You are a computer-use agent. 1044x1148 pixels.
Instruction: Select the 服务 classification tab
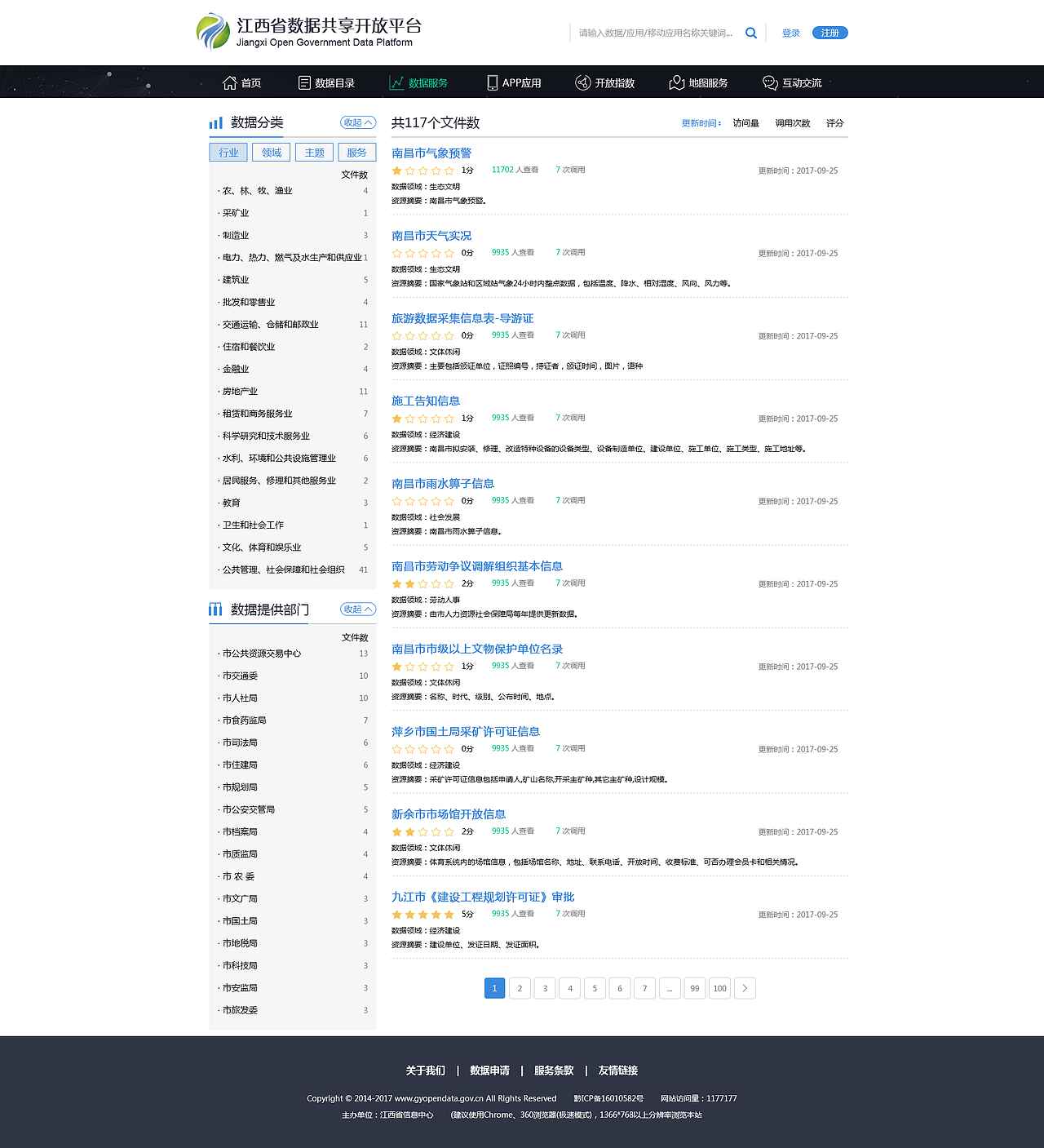coord(356,153)
